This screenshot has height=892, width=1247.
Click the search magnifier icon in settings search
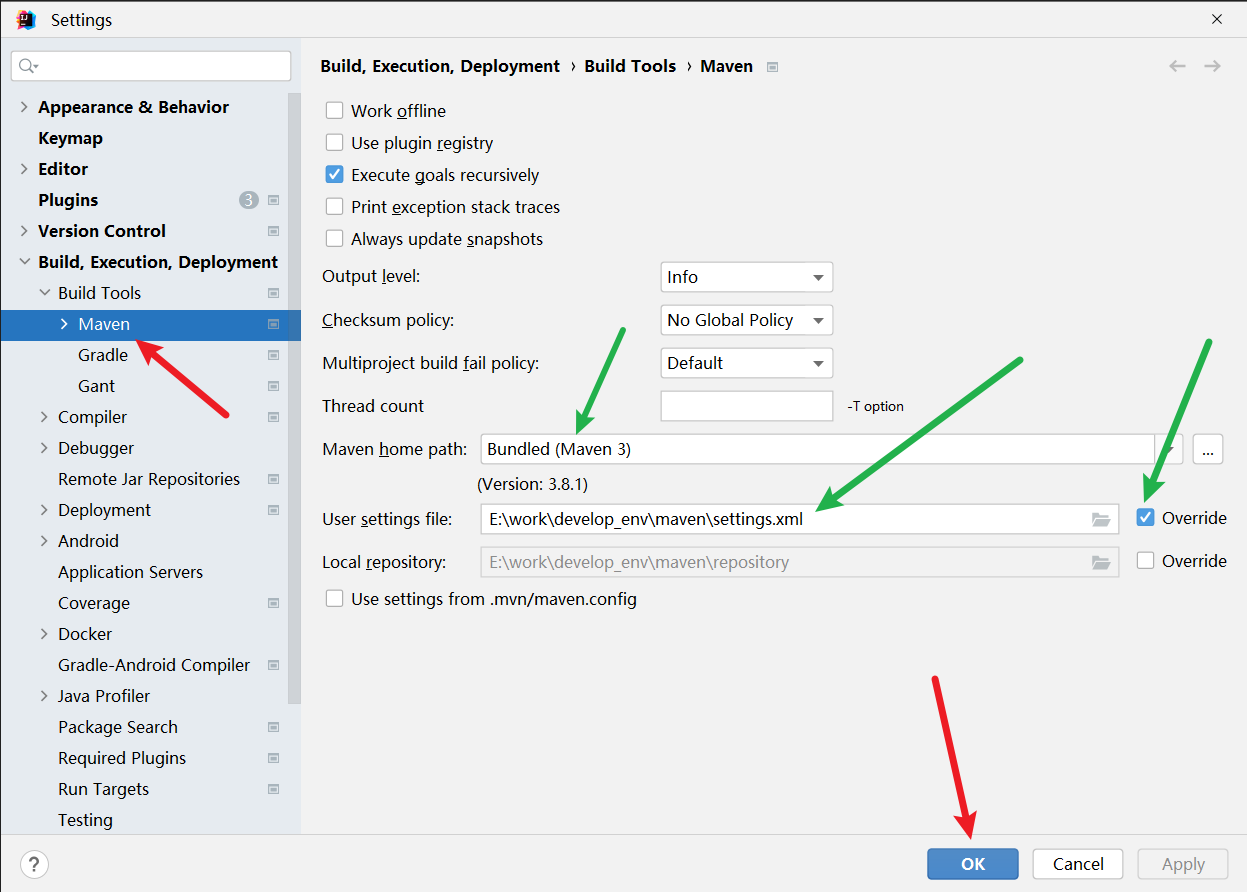[x=28, y=66]
